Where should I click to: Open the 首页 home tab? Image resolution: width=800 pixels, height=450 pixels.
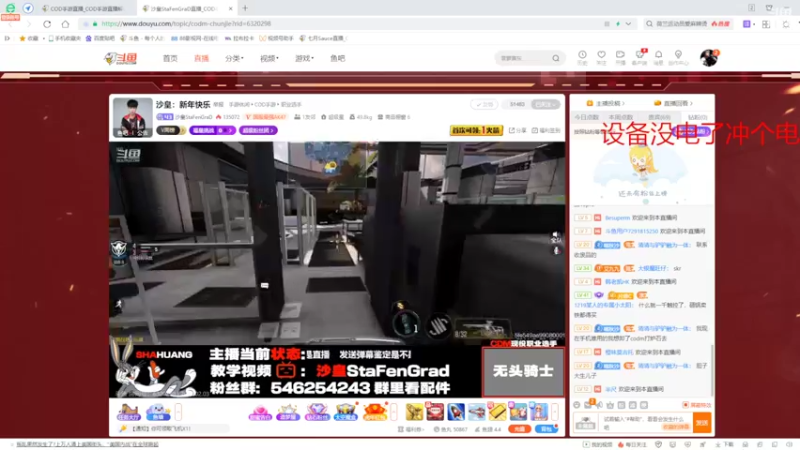170,58
